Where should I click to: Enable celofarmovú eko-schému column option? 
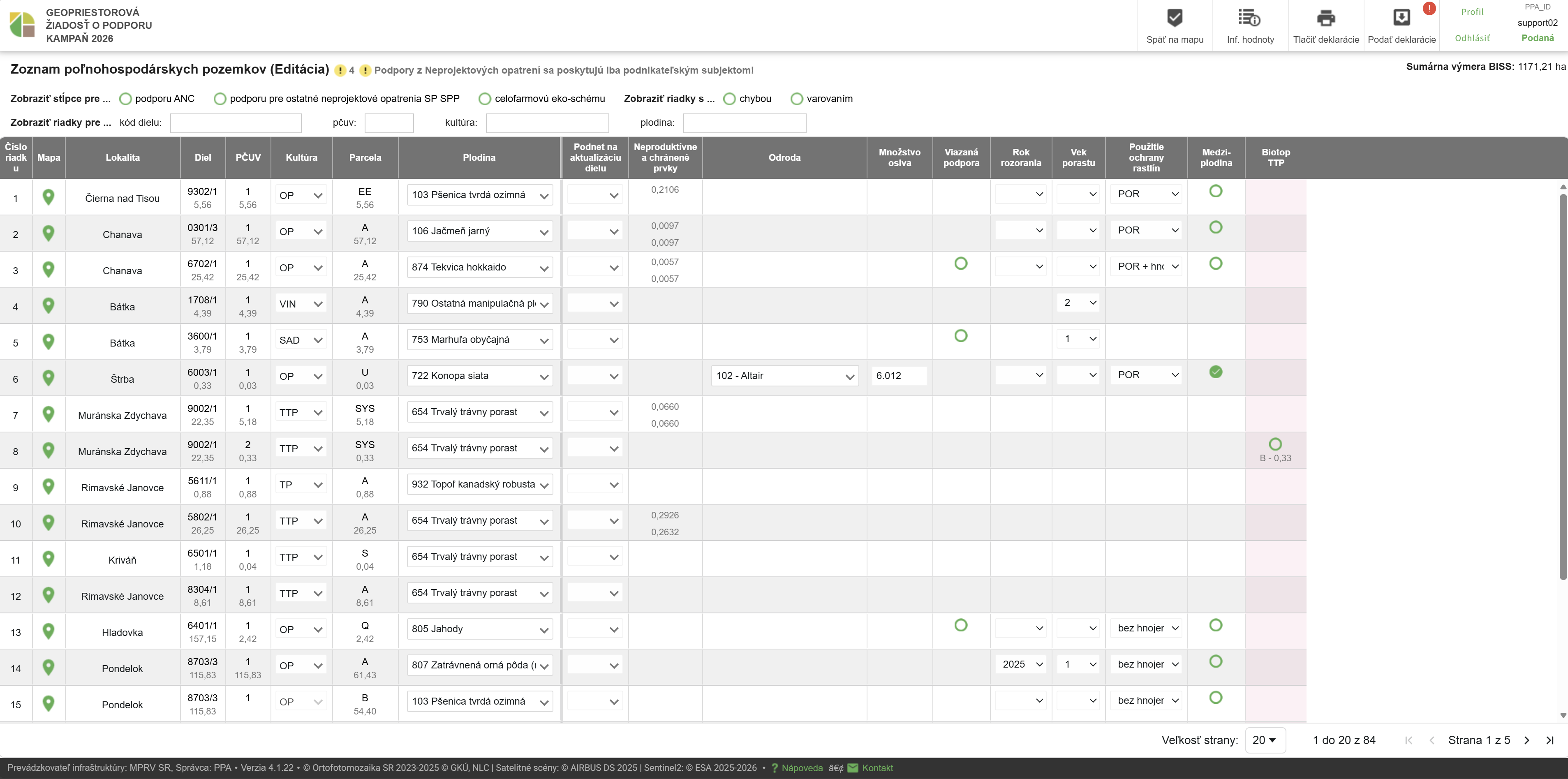(x=485, y=99)
